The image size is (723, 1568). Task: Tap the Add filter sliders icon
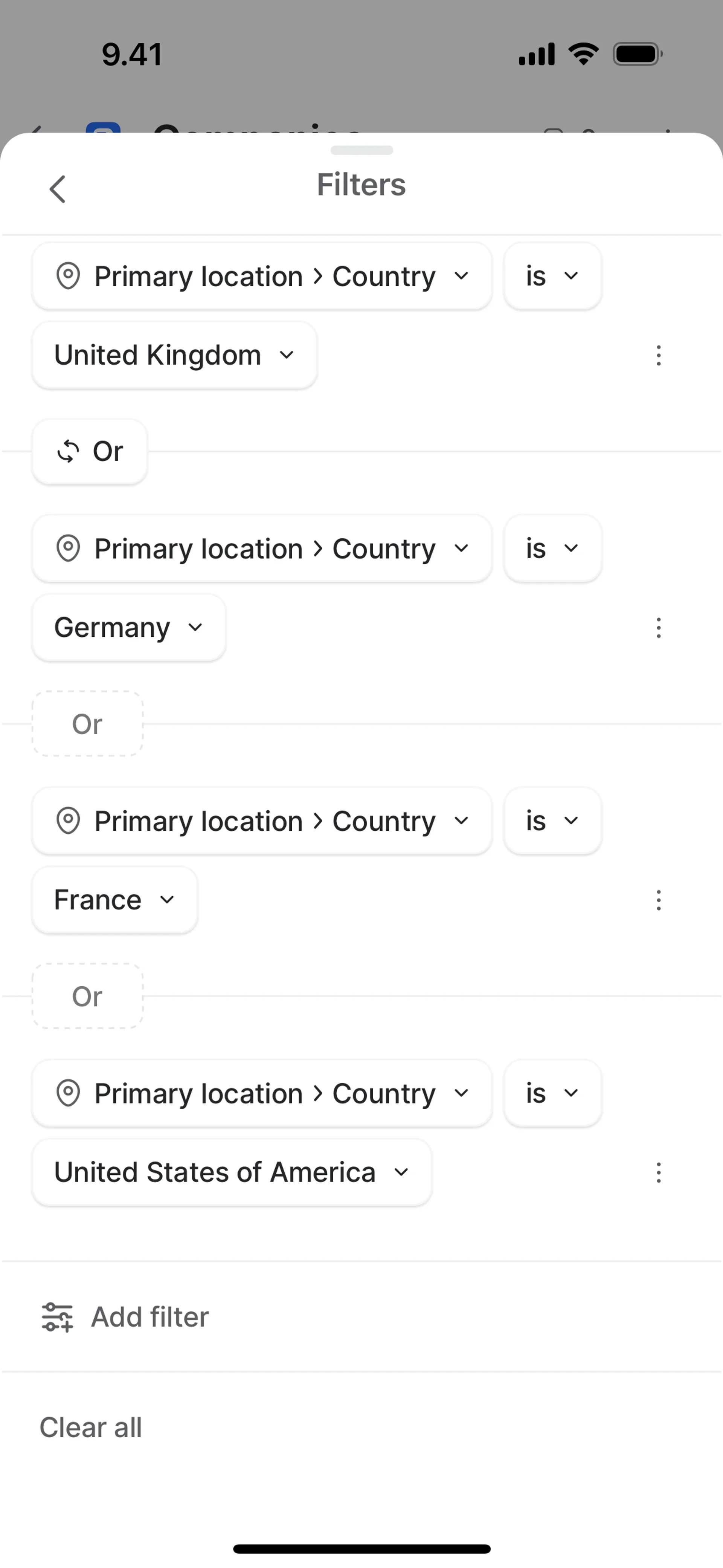57,1317
